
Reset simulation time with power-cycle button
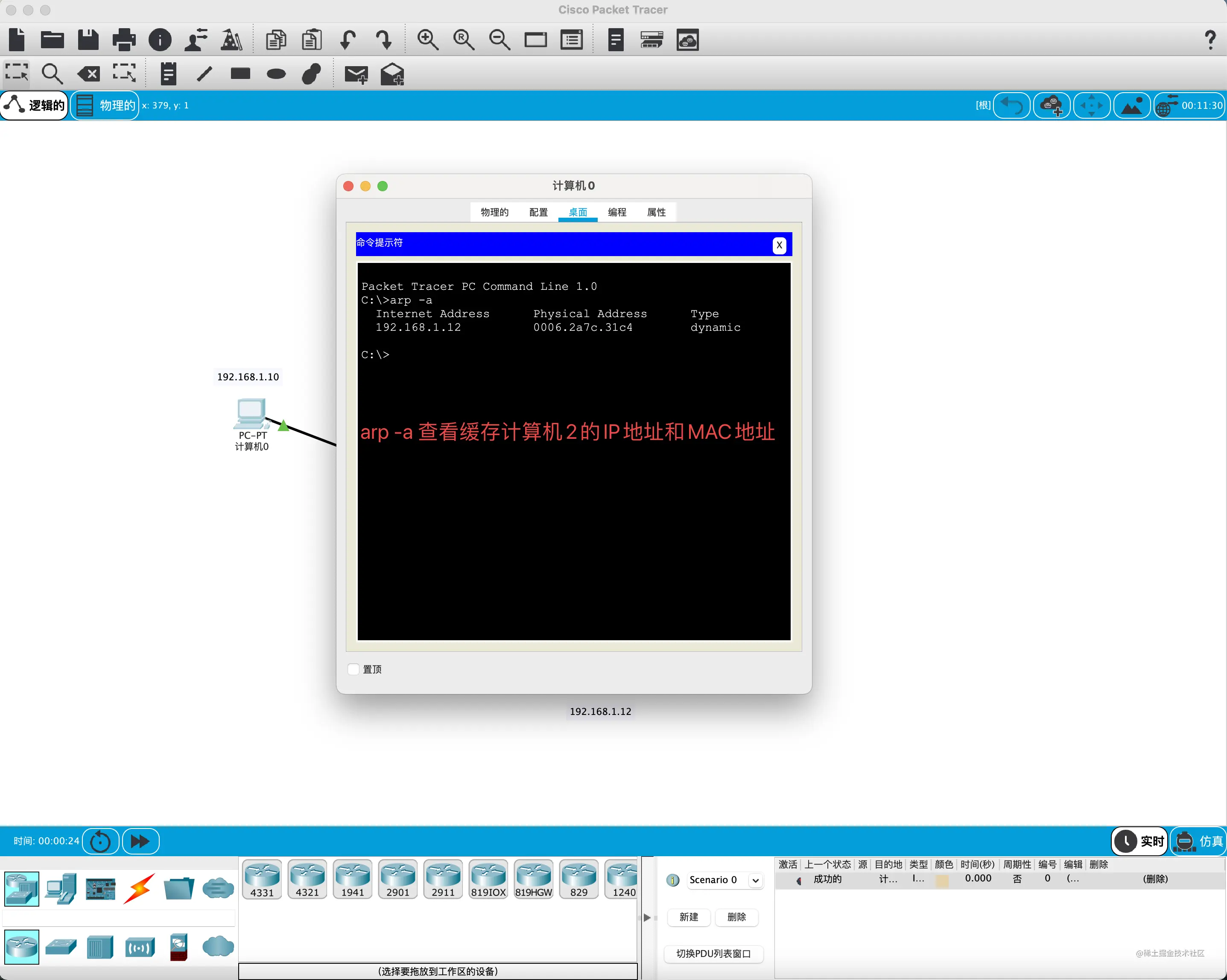[x=101, y=841]
